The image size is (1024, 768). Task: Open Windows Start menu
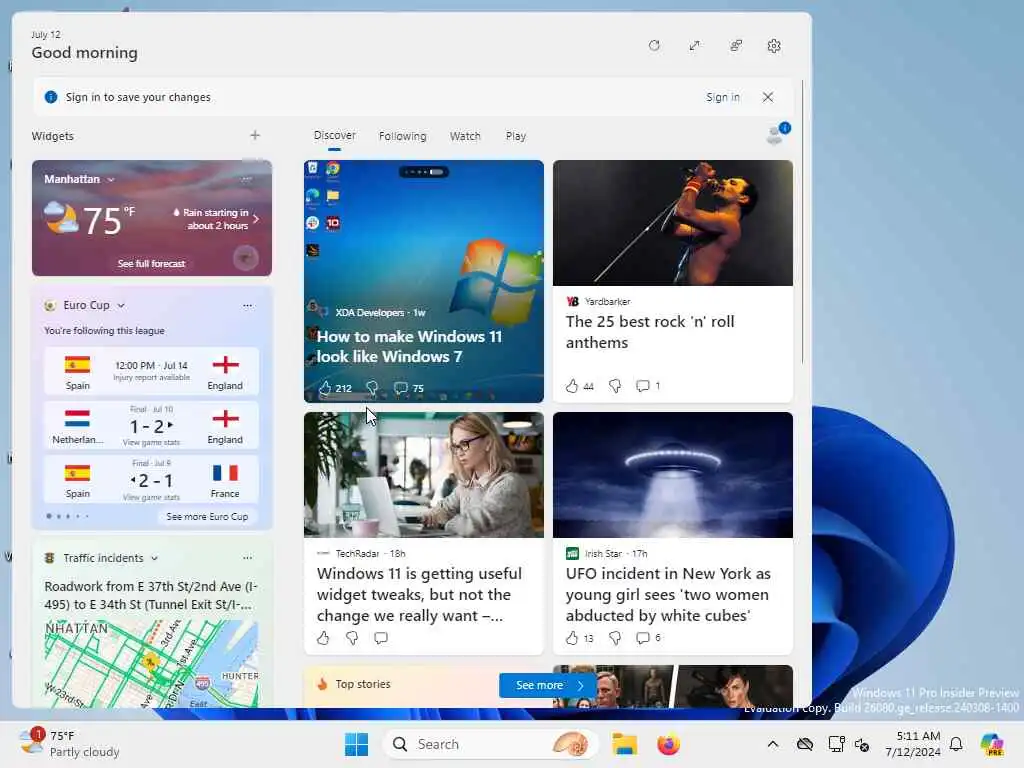tap(357, 744)
